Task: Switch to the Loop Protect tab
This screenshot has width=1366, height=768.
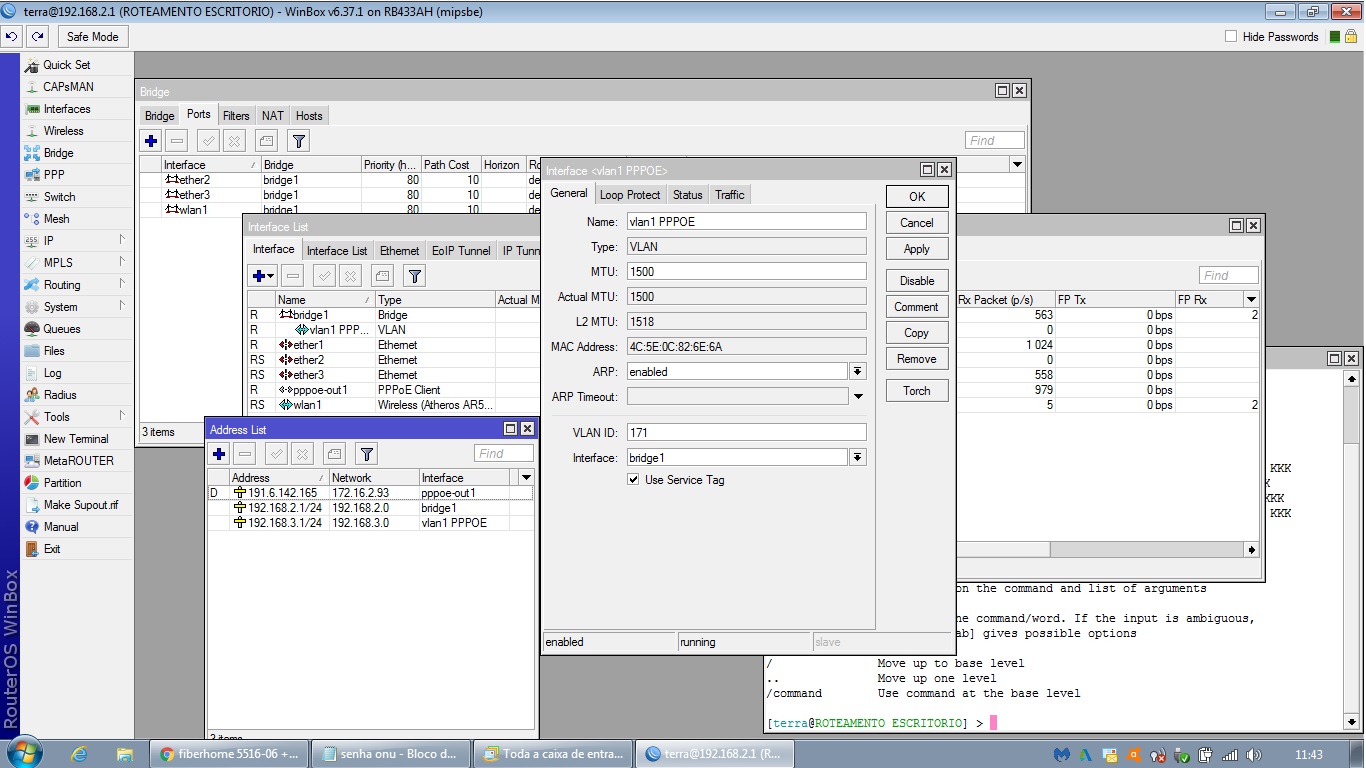Action: click(629, 195)
